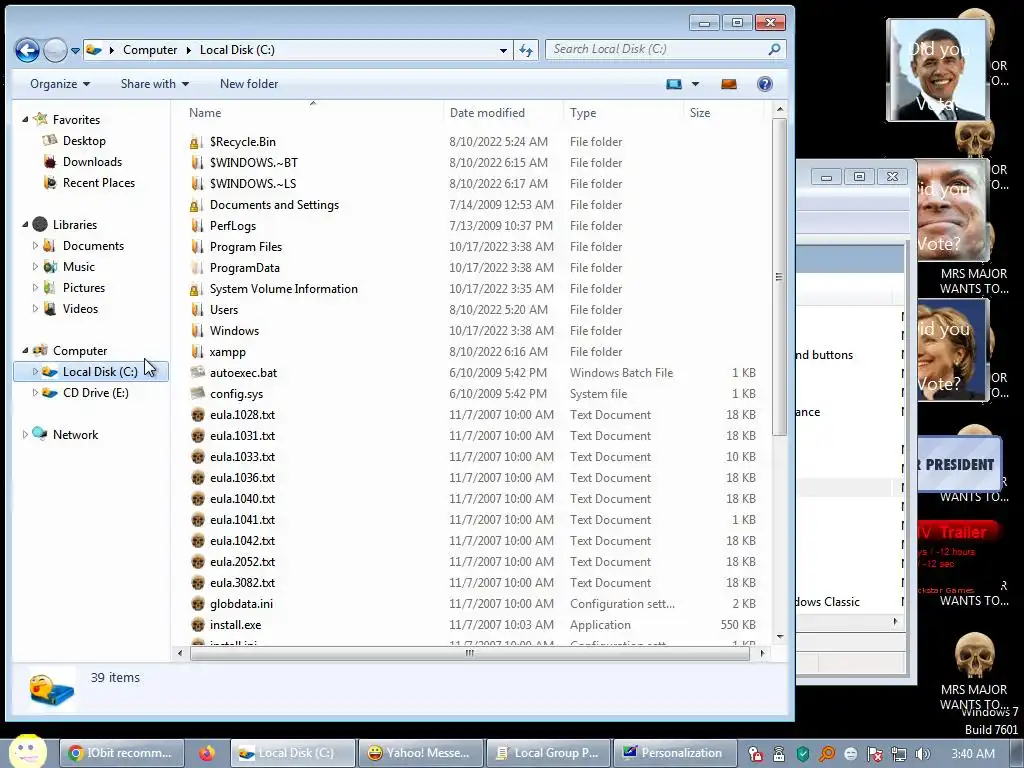The image size is (1024, 768).
Task: Click the horizontal scrollbar thumb in file list
Action: pos(470,653)
